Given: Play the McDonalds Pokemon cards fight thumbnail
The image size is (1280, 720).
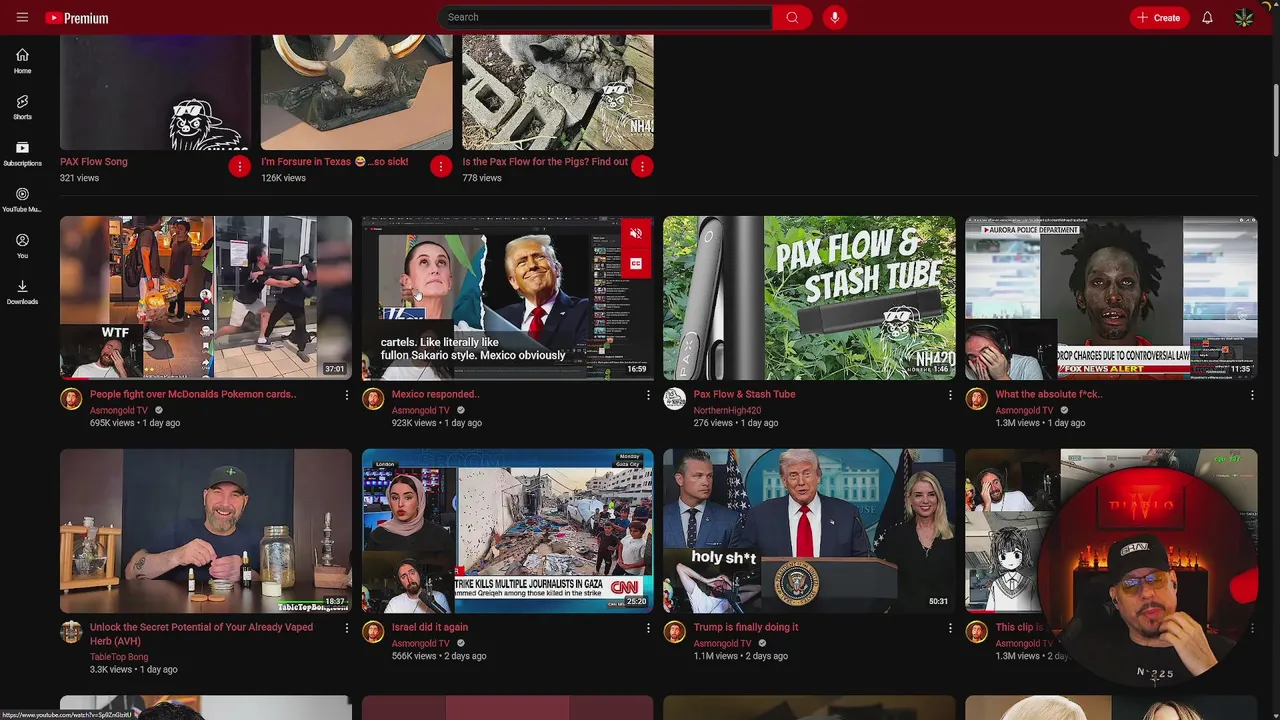Looking at the screenshot, I should click(206, 298).
